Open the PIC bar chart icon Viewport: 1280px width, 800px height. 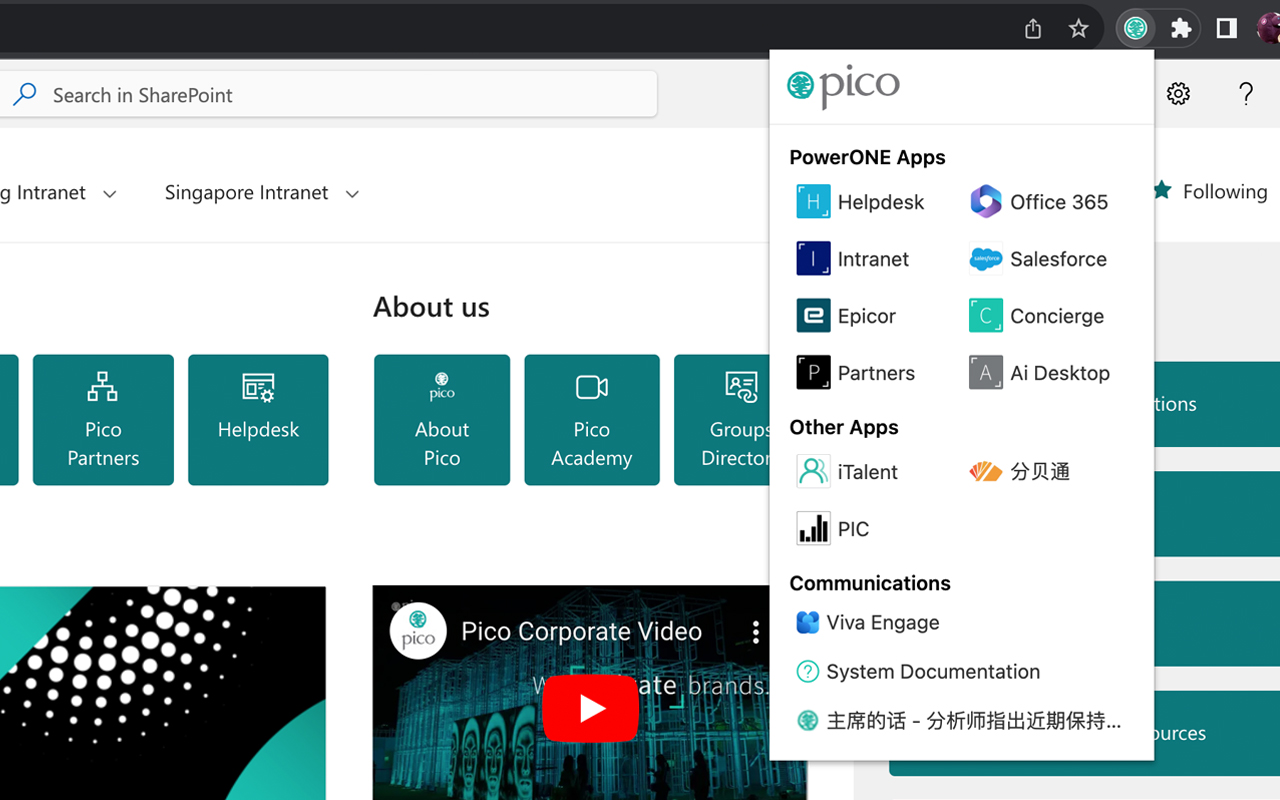tap(813, 529)
